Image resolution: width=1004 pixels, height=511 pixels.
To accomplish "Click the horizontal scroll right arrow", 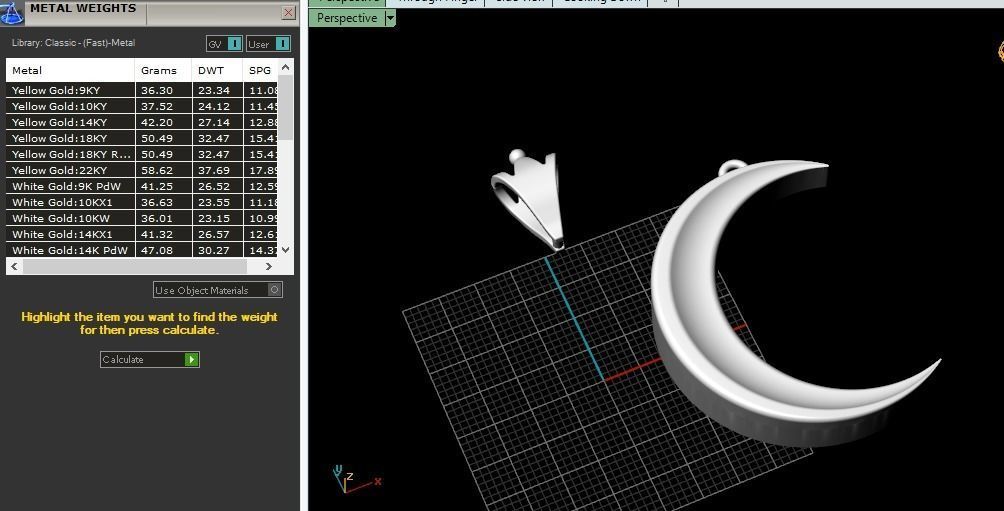I will pyautogui.click(x=269, y=266).
